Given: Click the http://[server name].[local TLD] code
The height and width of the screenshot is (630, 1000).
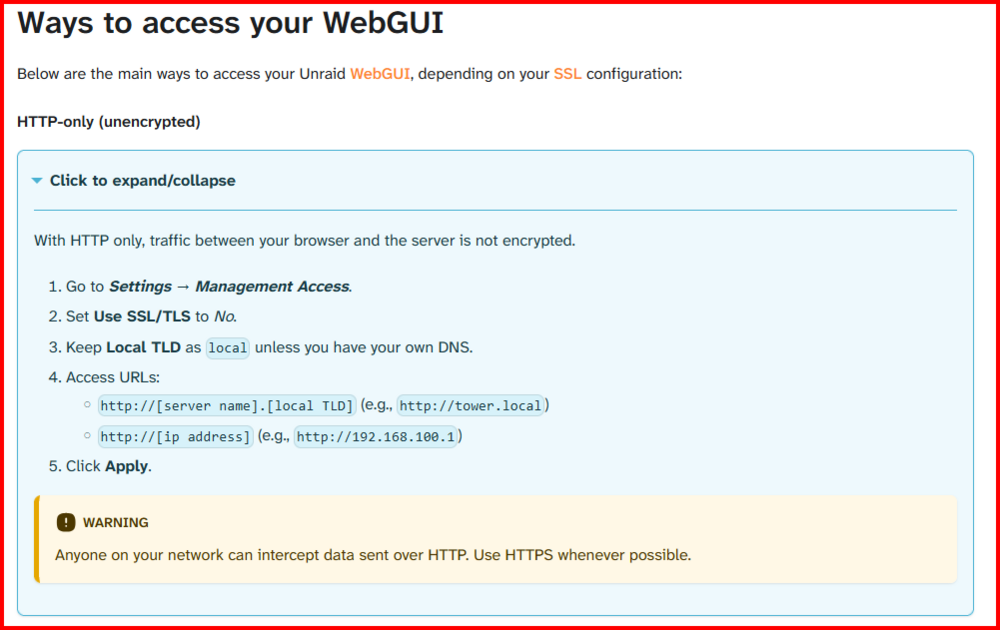Looking at the screenshot, I should tap(227, 406).
